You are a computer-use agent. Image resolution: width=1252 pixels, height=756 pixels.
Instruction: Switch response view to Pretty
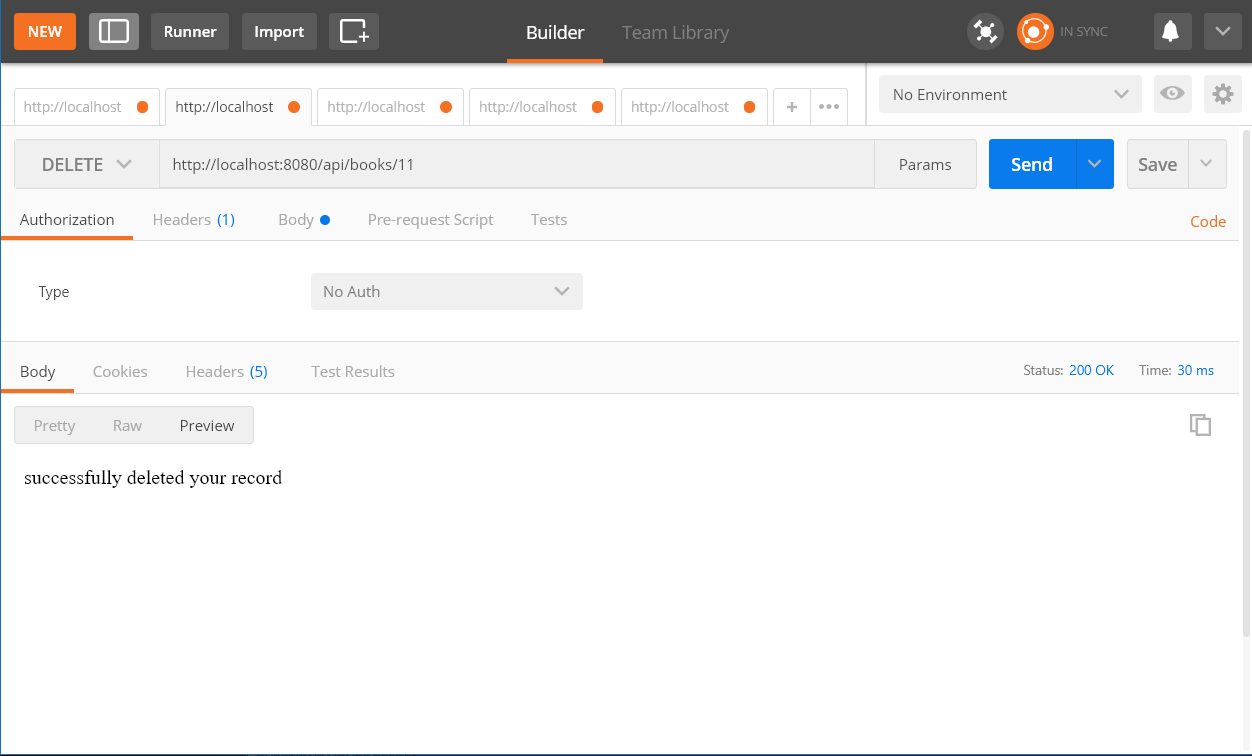tap(54, 425)
